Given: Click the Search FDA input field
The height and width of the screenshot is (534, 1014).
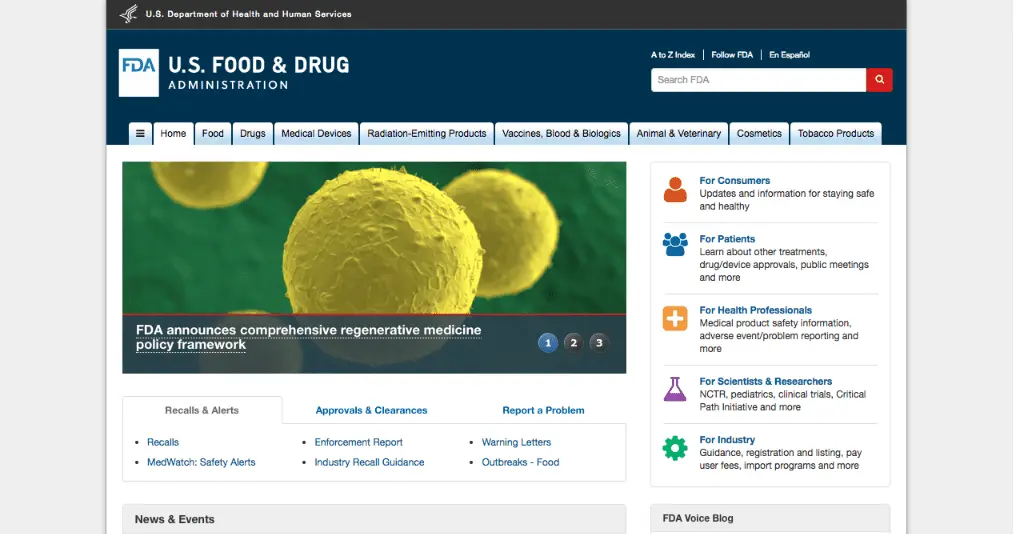Looking at the screenshot, I should point(758,80).
